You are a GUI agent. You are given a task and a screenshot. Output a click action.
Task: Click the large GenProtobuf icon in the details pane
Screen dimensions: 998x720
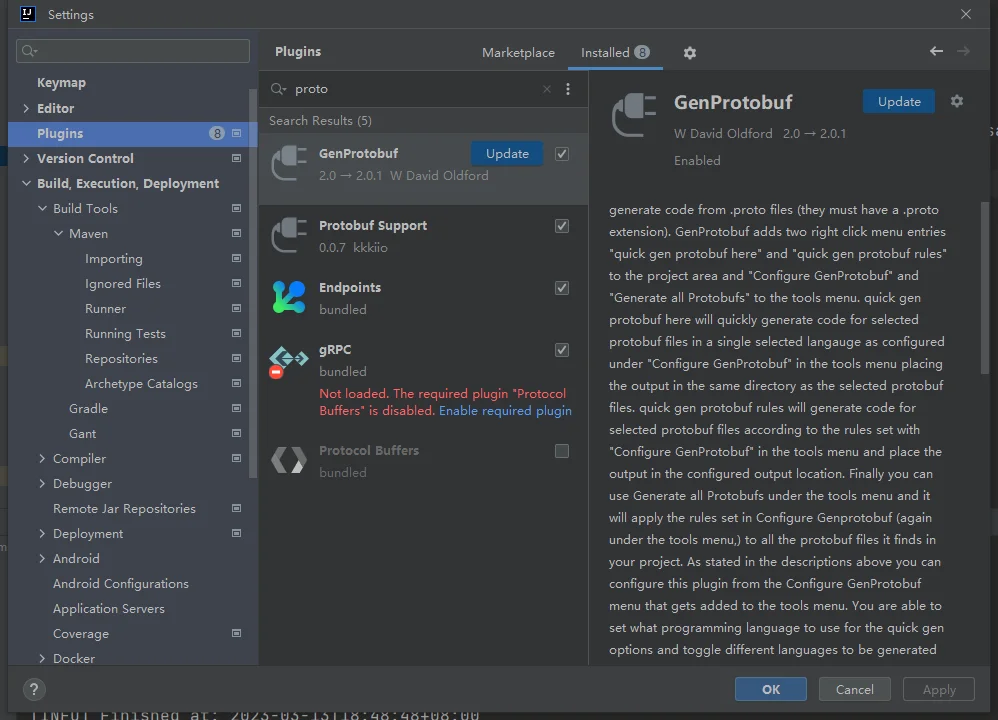coord(634,114)
